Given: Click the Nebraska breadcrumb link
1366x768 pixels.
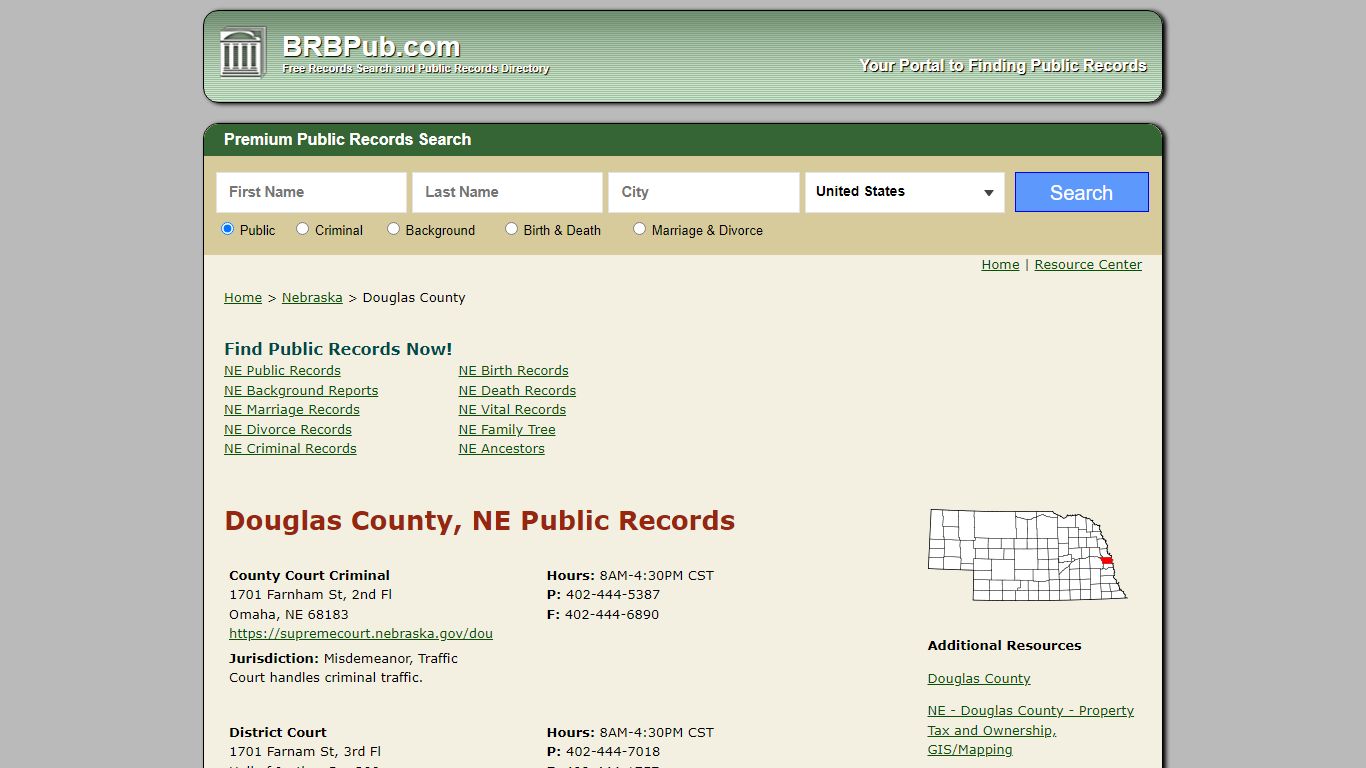Looking at the screenshot, I should 312,298.
